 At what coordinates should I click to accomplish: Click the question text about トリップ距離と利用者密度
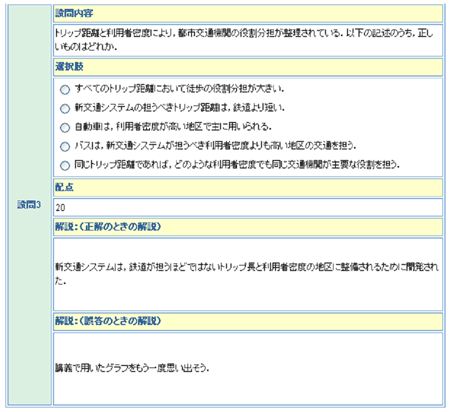[244, 40]
